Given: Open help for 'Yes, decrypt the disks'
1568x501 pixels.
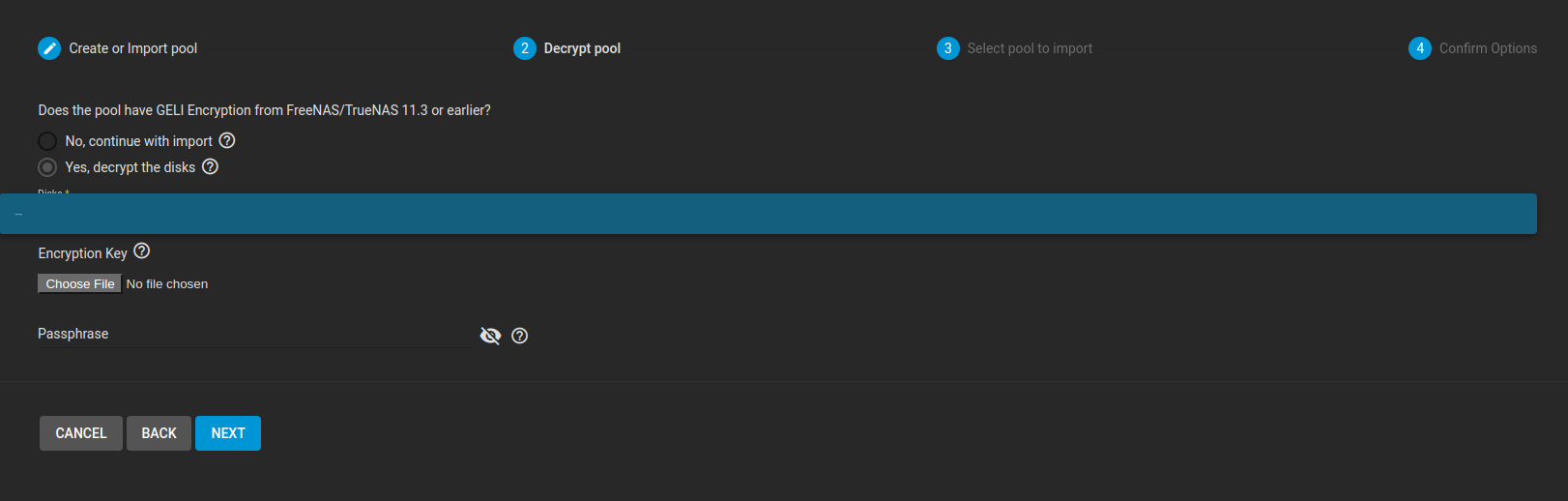Looking at the screenshot, I should tap(210, 166).
